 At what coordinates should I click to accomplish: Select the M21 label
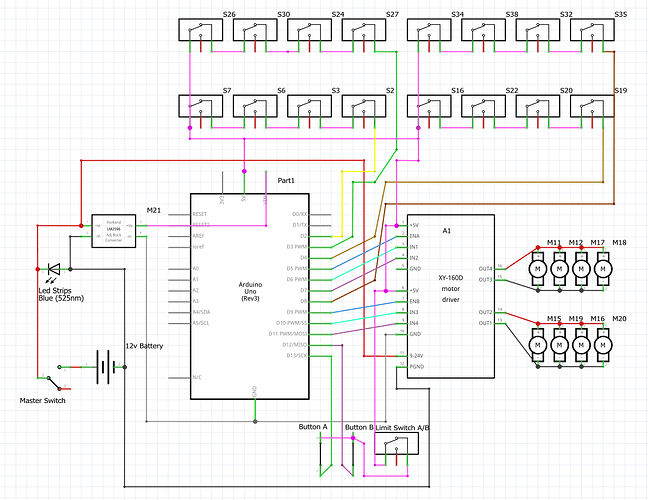point(154,210)
